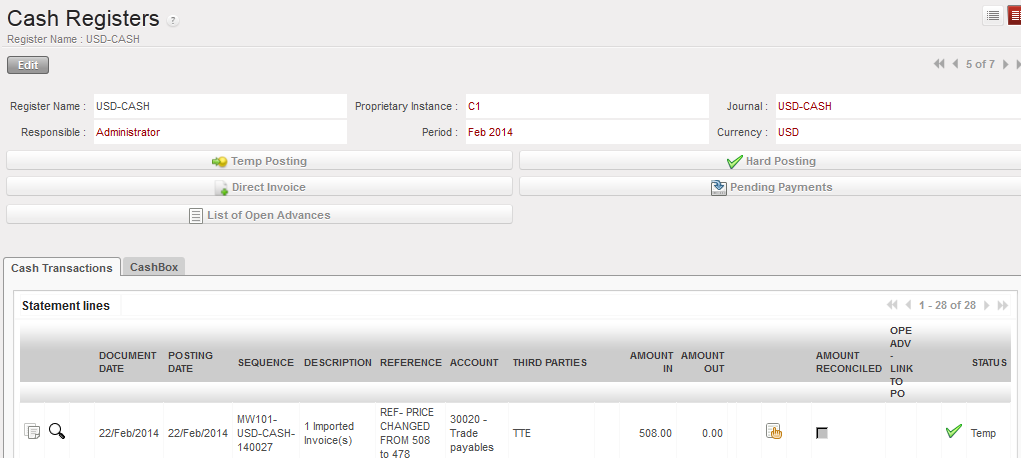Go to next page of statement lines
The width and height of the screenshot is (1021, 458).
pos(987,305)
